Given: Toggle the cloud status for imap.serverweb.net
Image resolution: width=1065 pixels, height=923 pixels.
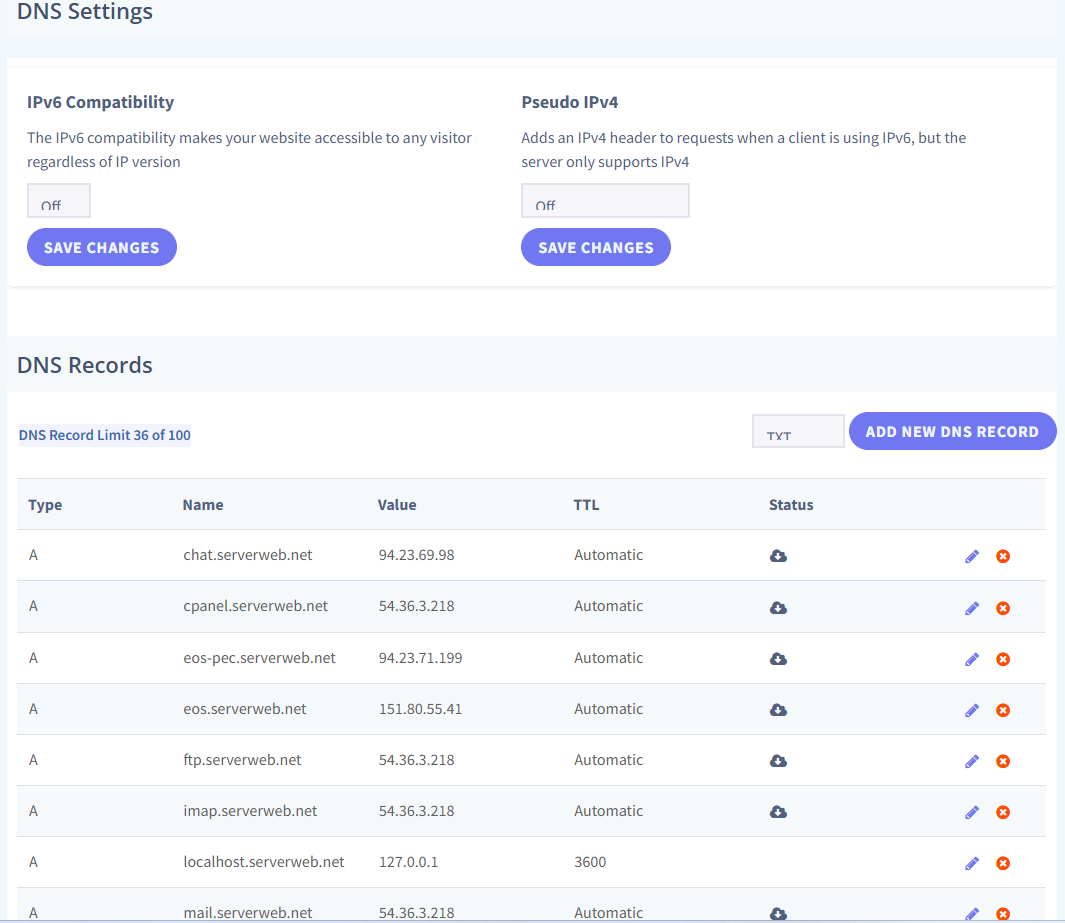Looking at the screenshot, I should 778,812.
